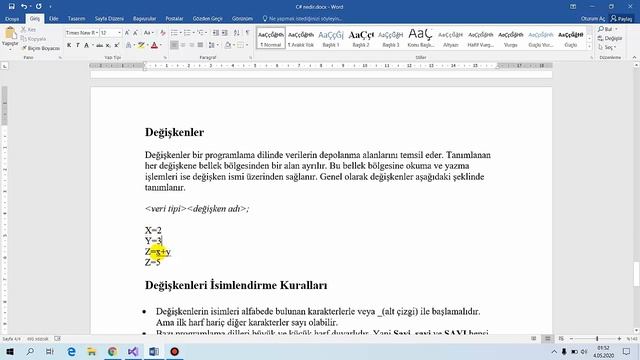Switch to the Sayfa Düzeni tab
The height and width of the screenshot is (360, 640).
coord(109,19)
